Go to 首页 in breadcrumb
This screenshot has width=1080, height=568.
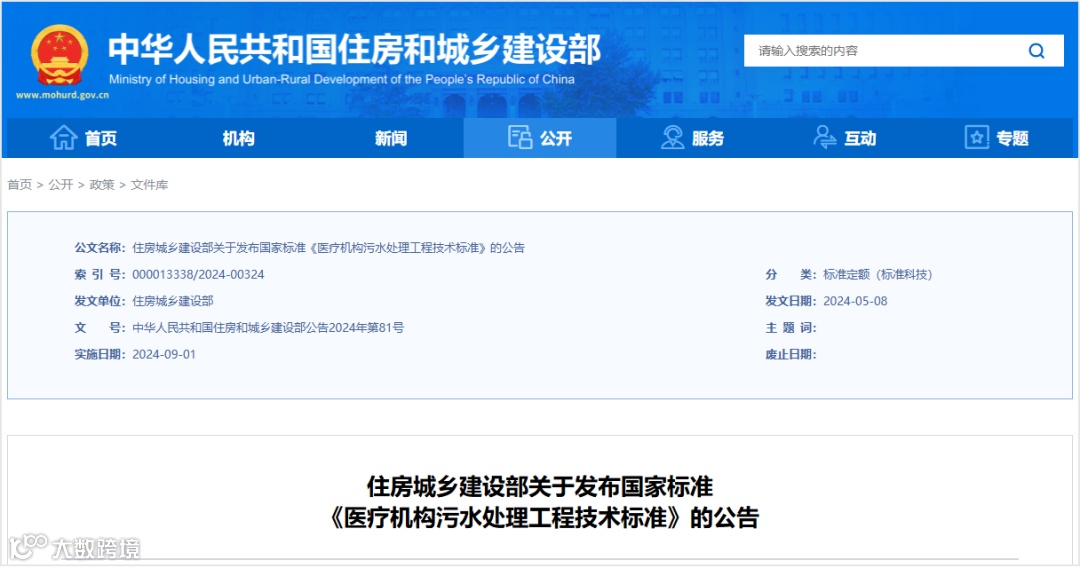pos(19,185)
